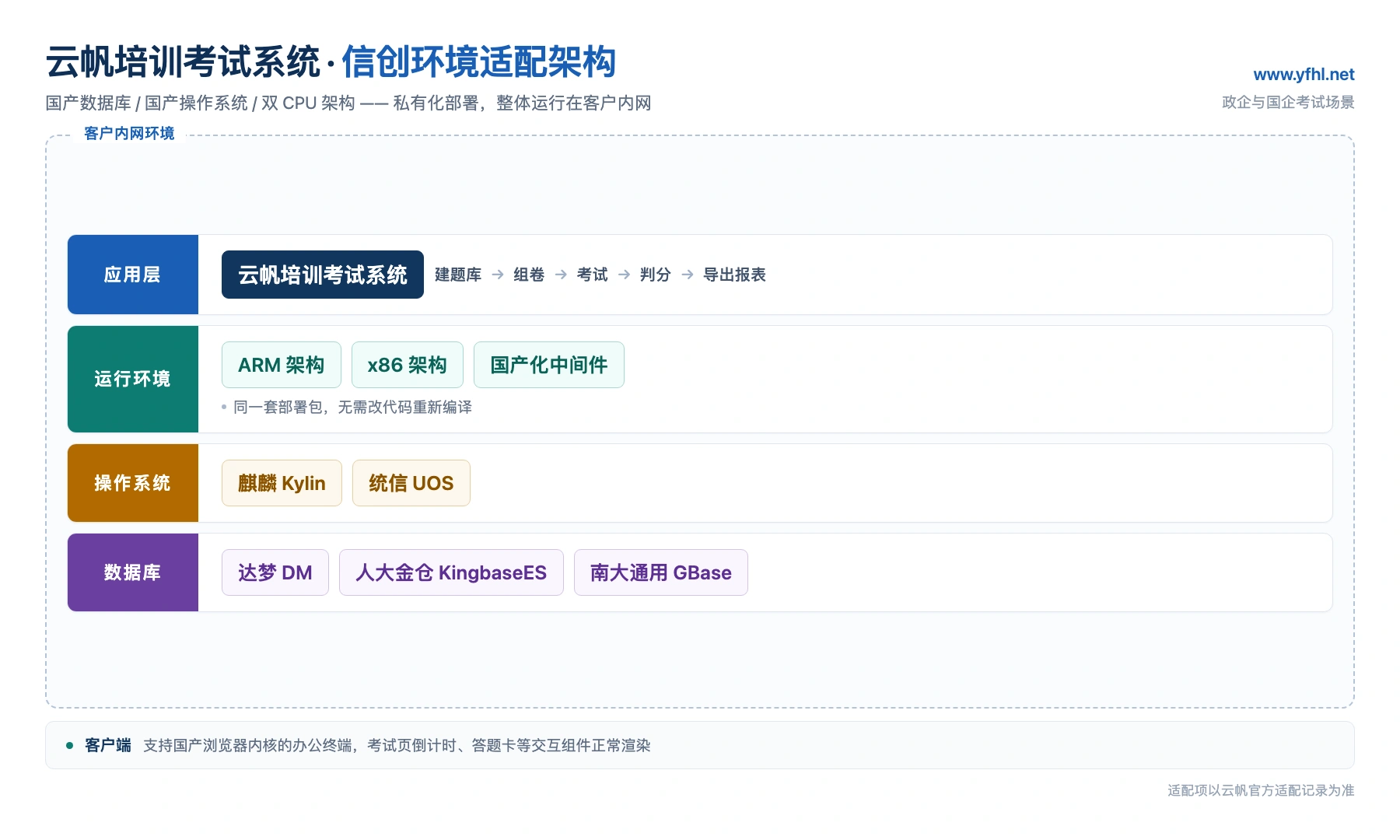
Task: Click the 操作系统 layer label
Action: [x=133, y=483]
